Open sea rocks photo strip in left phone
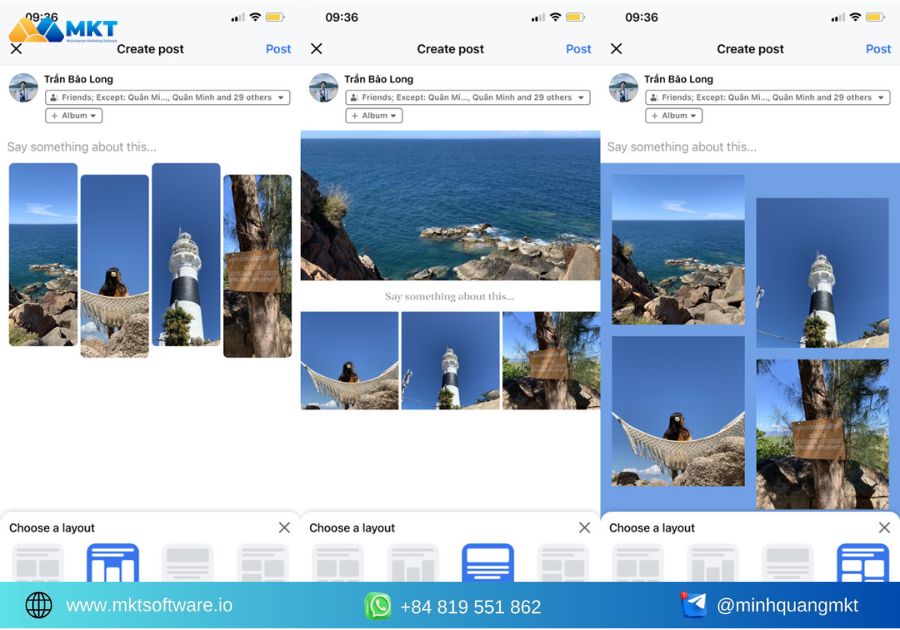Viewport: 900px width, 630px height. 43,255
